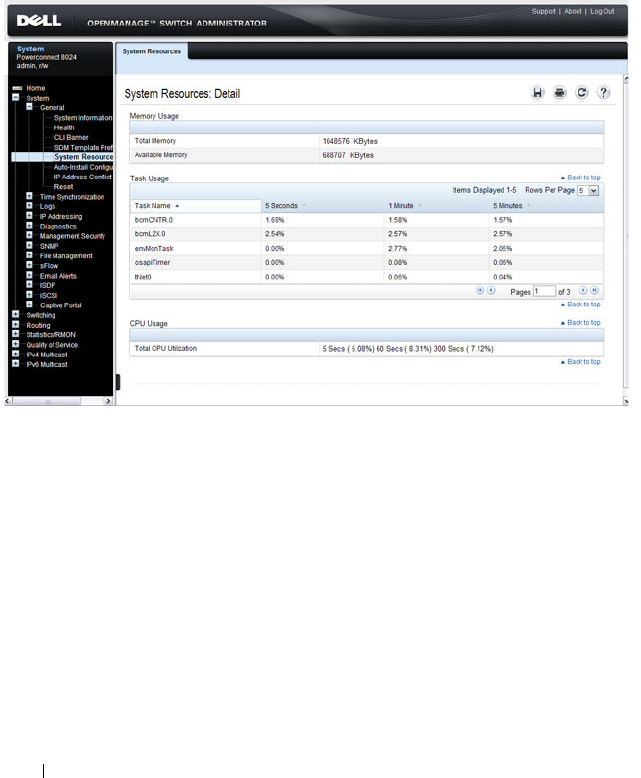Click the bcmL2X.0 task name
Screen dimensions: 641x778
click(x=150, y=234)
